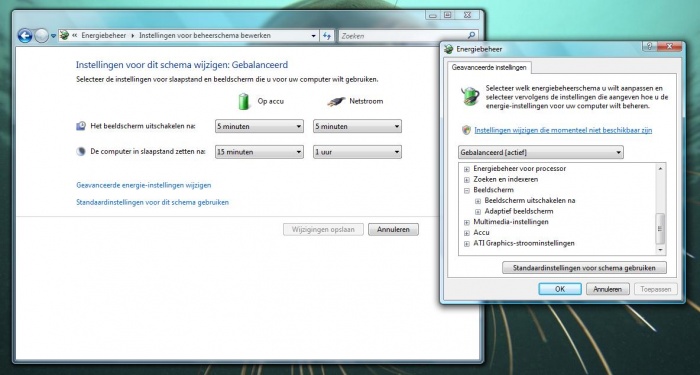Expand the Accu node
The height and width of the screenshot is (375, 700).
click(x=467, y=233)
